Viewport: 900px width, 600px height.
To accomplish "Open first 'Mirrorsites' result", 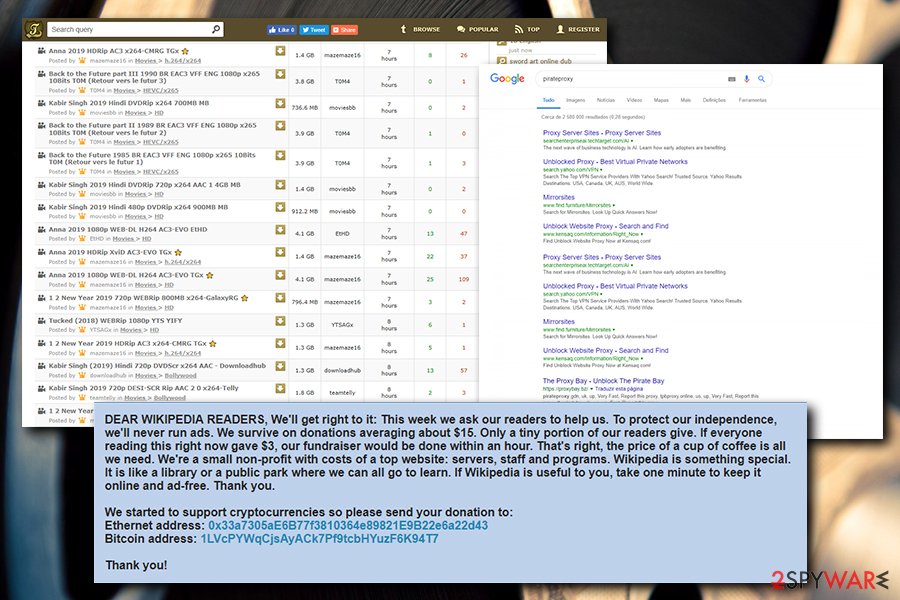I will pos(558,198).
